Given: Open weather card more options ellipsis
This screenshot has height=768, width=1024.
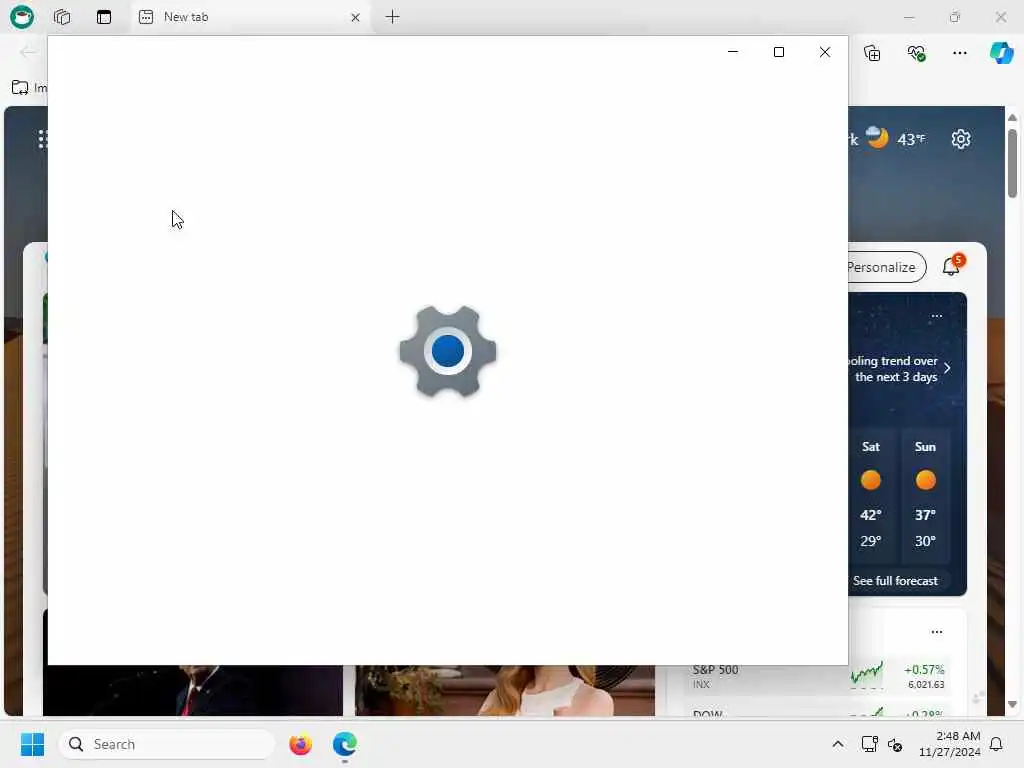Looking at the screenshot, I should pyautogui.click(x=936, y=316).
